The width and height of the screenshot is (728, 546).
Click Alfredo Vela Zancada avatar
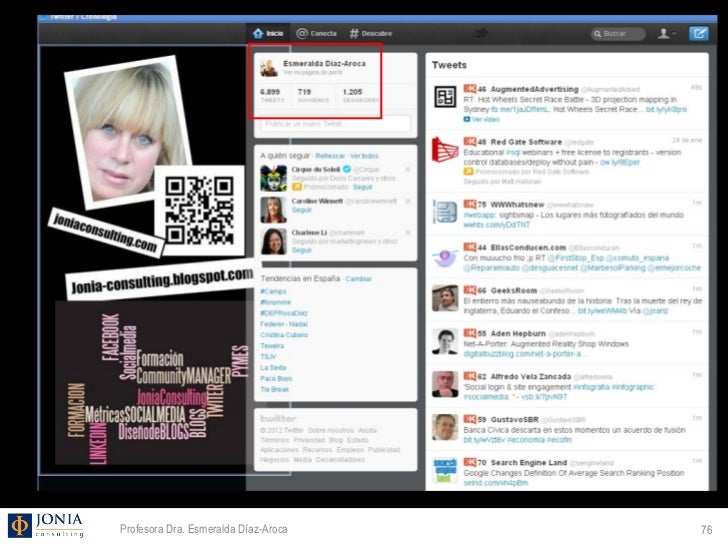(x=445, y=384)
